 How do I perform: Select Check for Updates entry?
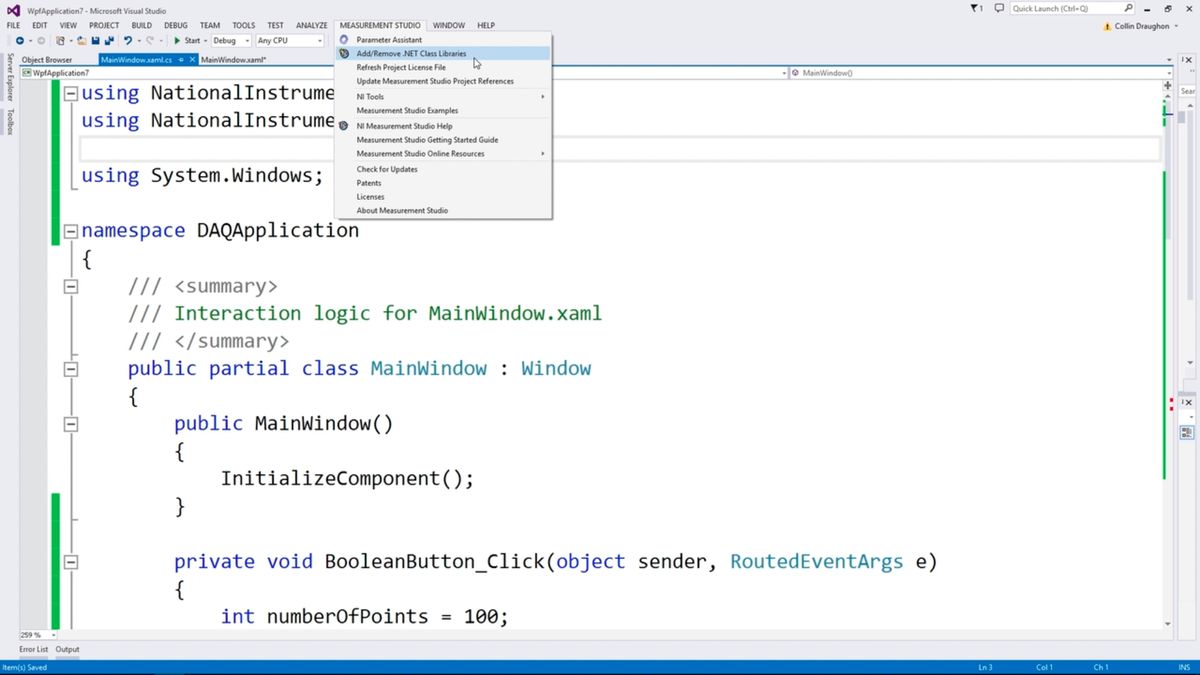[444, 169]
